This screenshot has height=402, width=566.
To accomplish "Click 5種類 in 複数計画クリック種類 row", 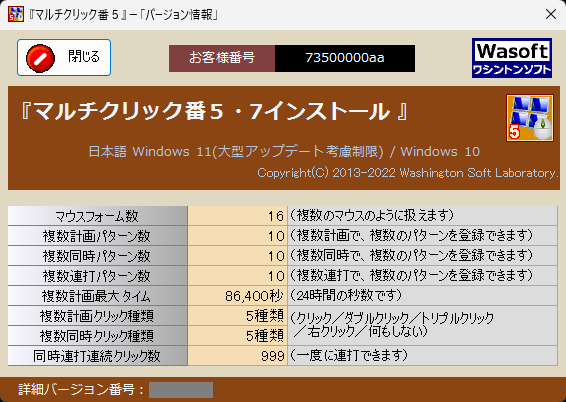I will click(238, 316).
